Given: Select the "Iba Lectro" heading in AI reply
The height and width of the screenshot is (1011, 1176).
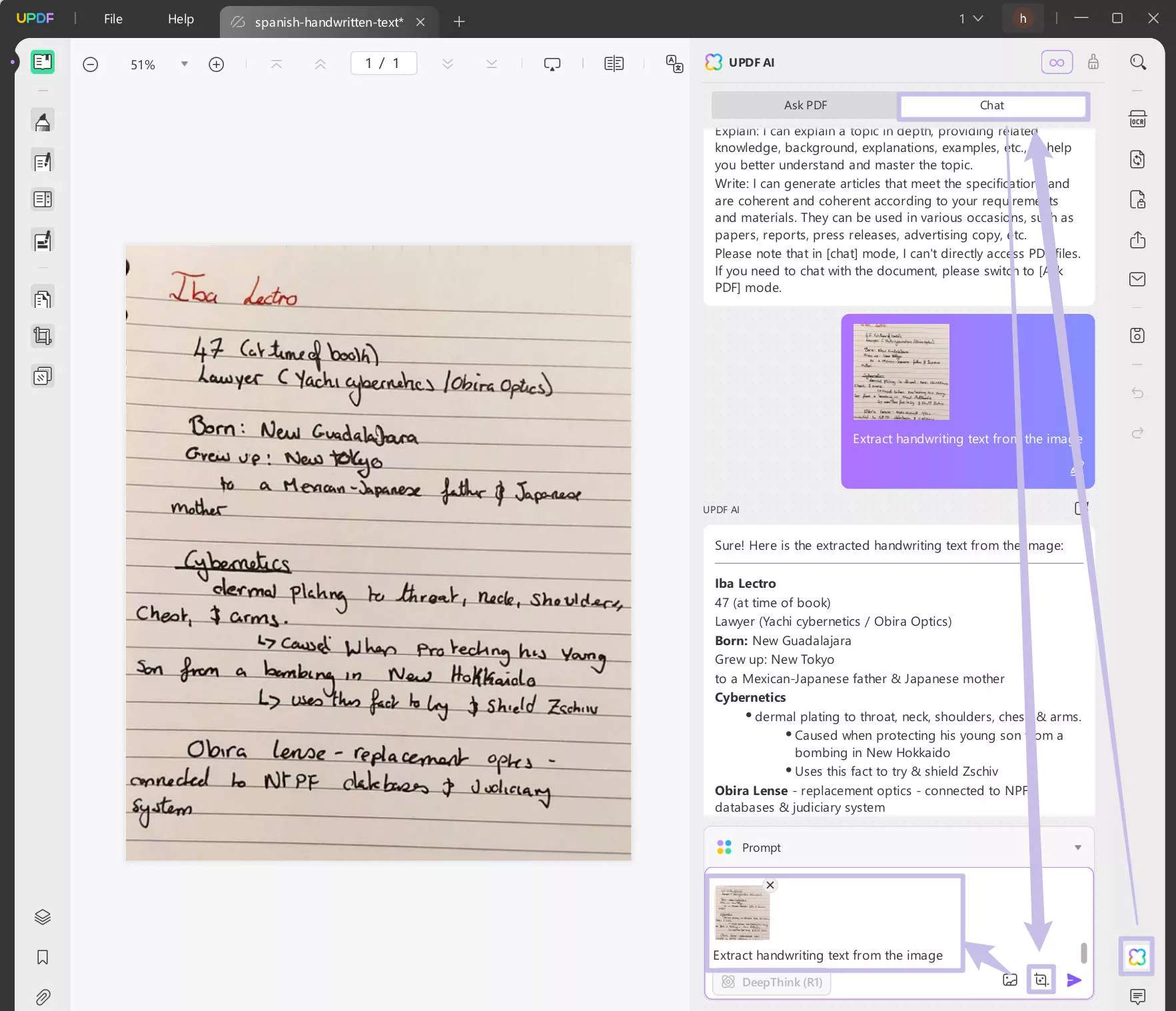Looking at the screenshot, I should click(745, 583).
